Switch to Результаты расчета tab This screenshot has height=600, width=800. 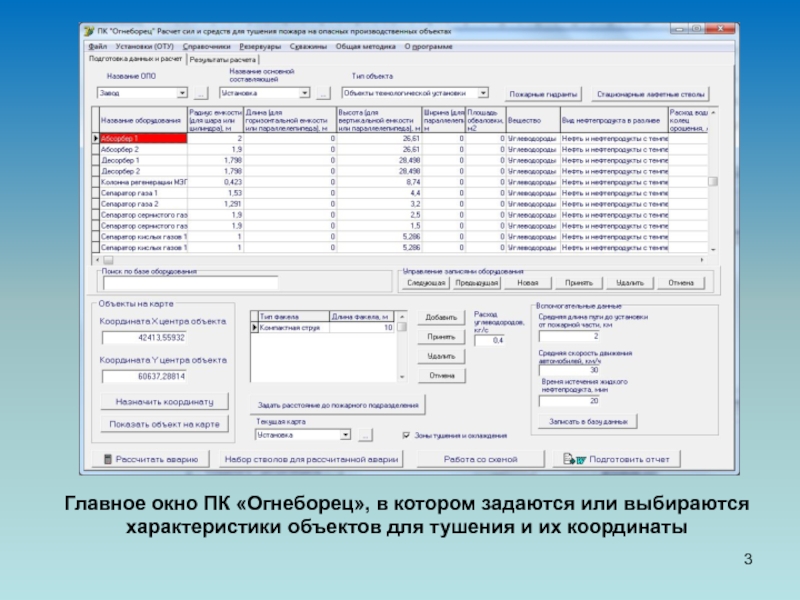pos(222,60)
